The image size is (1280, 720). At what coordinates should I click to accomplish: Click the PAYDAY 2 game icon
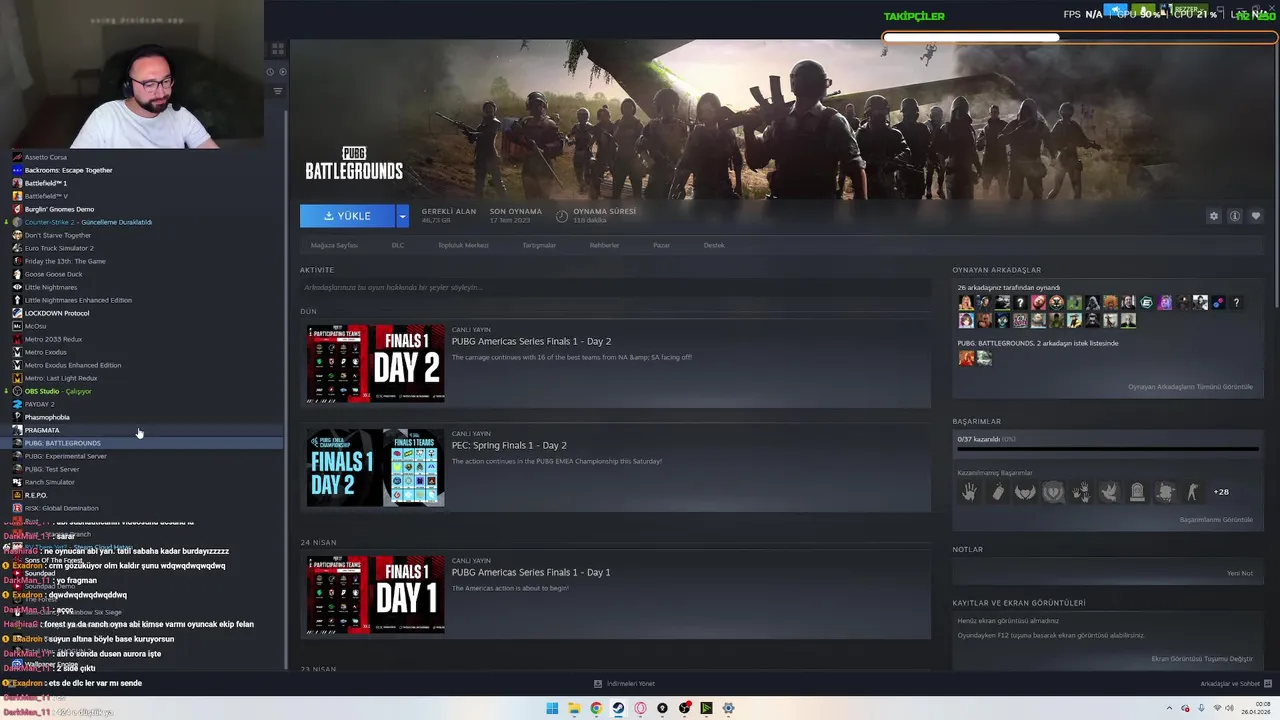coord(17,404)
